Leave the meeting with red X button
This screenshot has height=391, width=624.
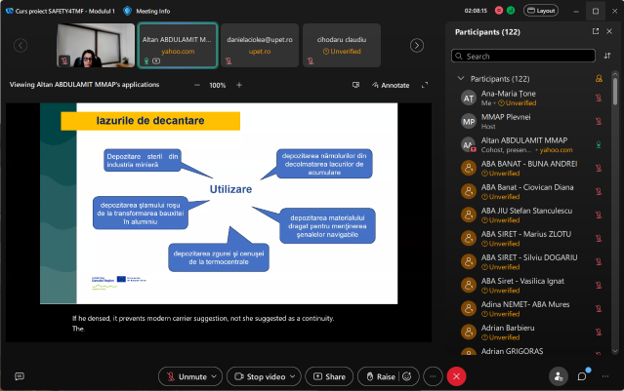click(x=456, y=376)
